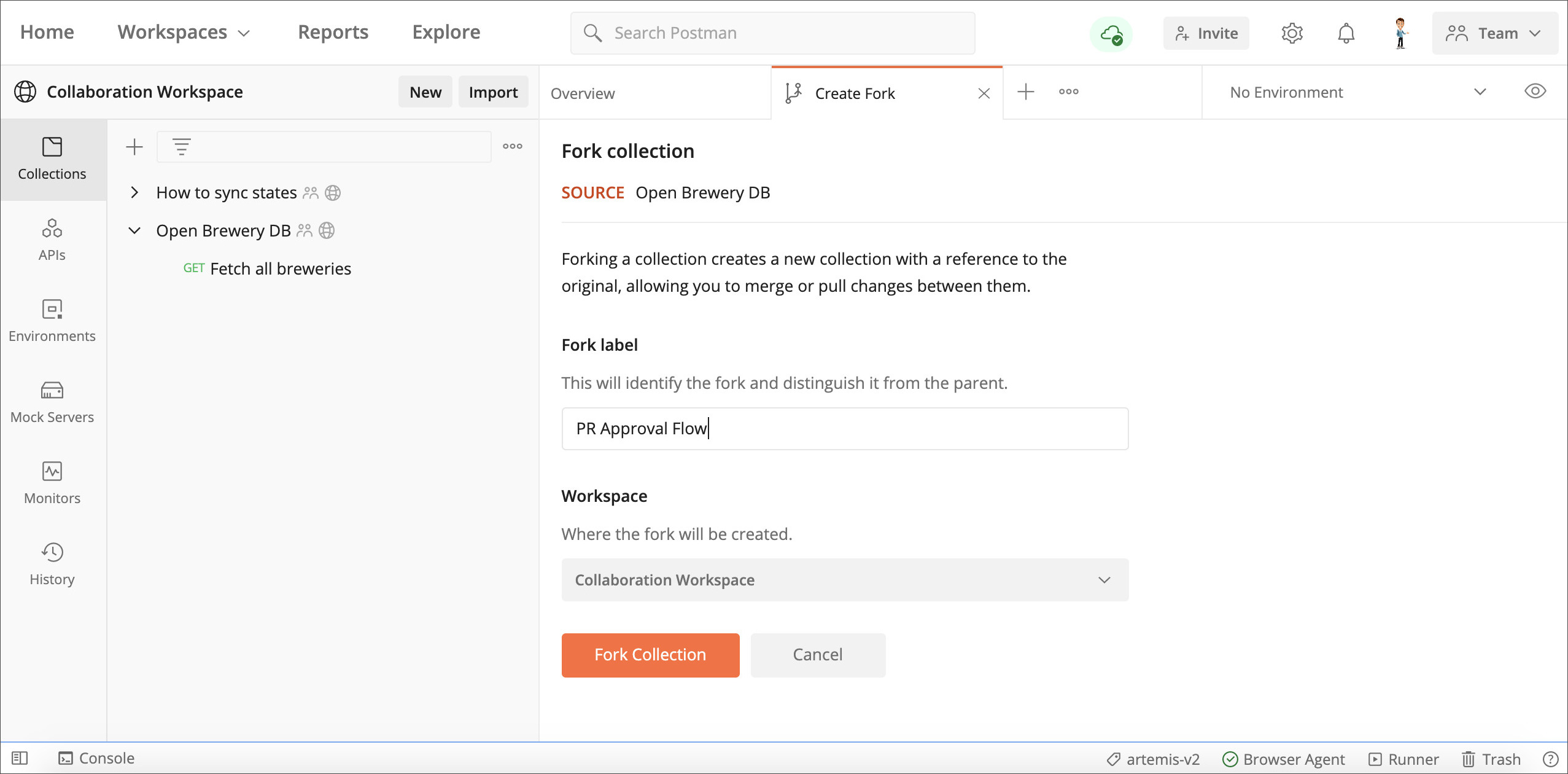Open the Mock Servers sidebar panel

tap(52, 402)
